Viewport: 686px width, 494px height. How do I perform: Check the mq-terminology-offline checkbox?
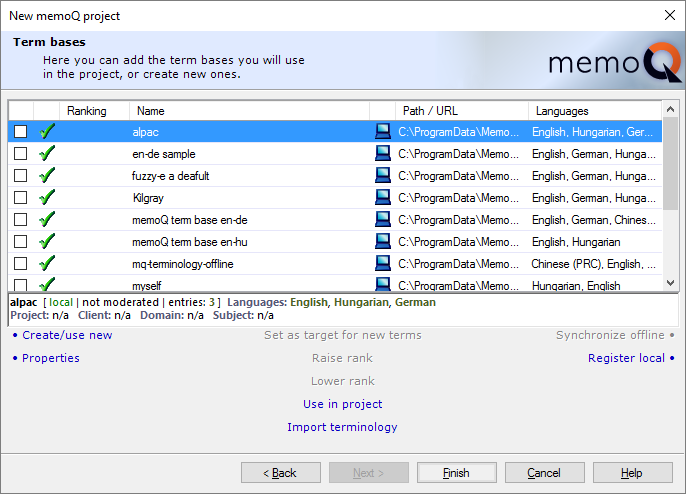coord(21,264)
